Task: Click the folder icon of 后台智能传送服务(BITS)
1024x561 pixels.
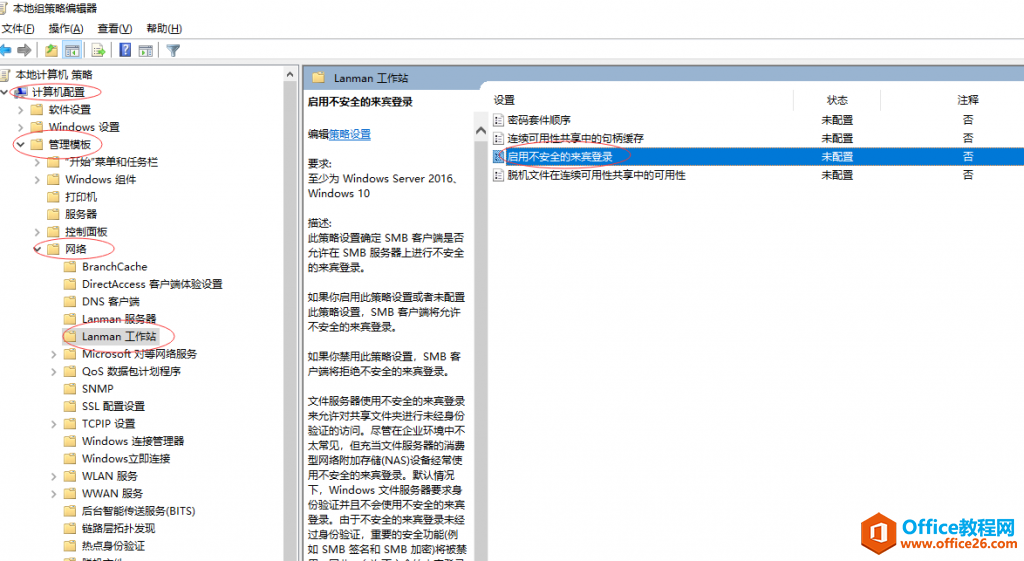Action: click(70, 511)
